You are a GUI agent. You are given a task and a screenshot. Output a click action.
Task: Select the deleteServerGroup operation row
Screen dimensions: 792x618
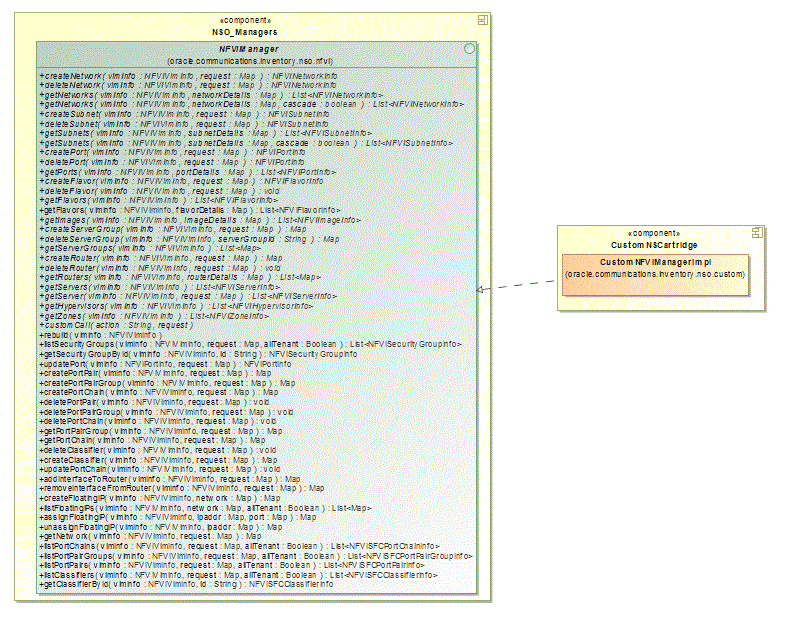click(189, 239)
